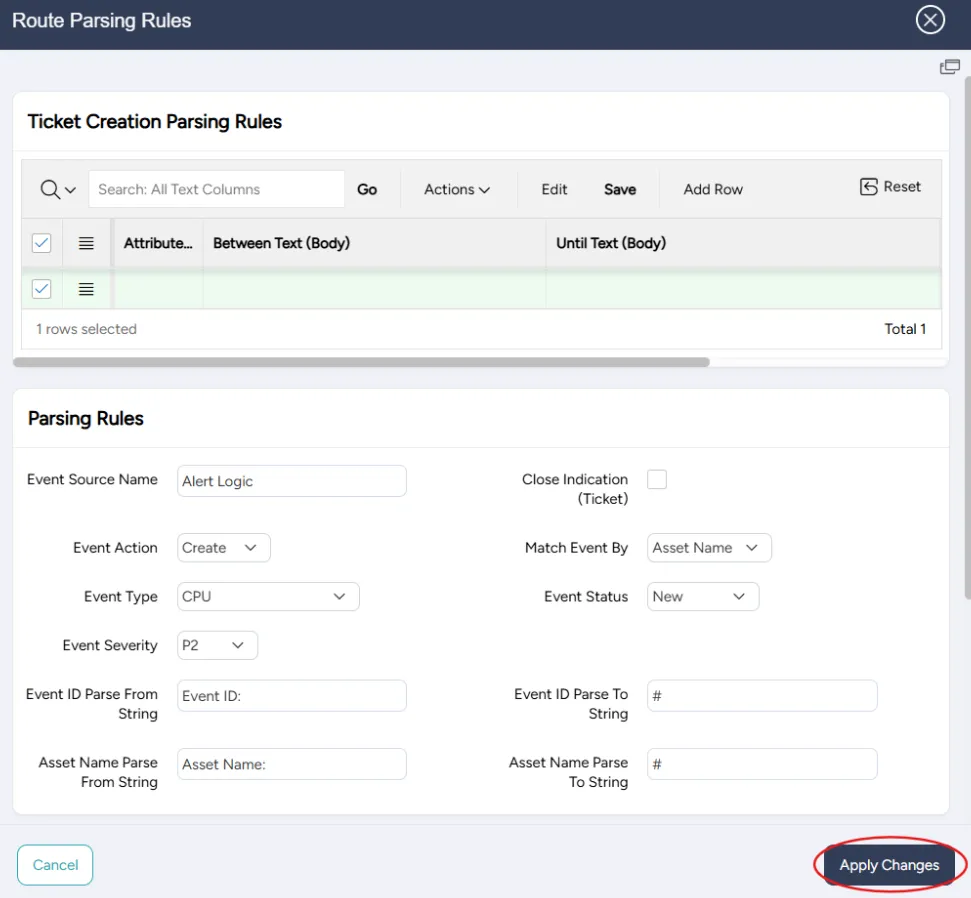
Task: Click the Between Text cell in the selected row
Action: point(375,289)
